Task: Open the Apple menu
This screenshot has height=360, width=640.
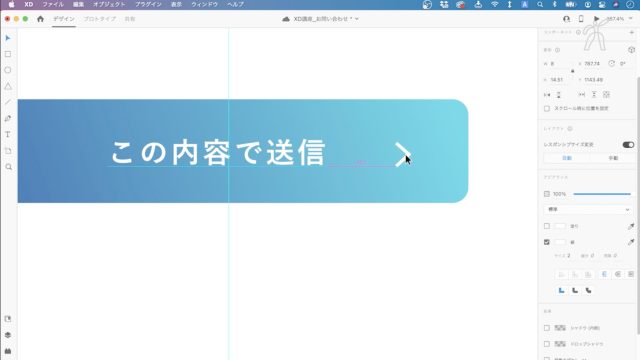Action: 12,4
